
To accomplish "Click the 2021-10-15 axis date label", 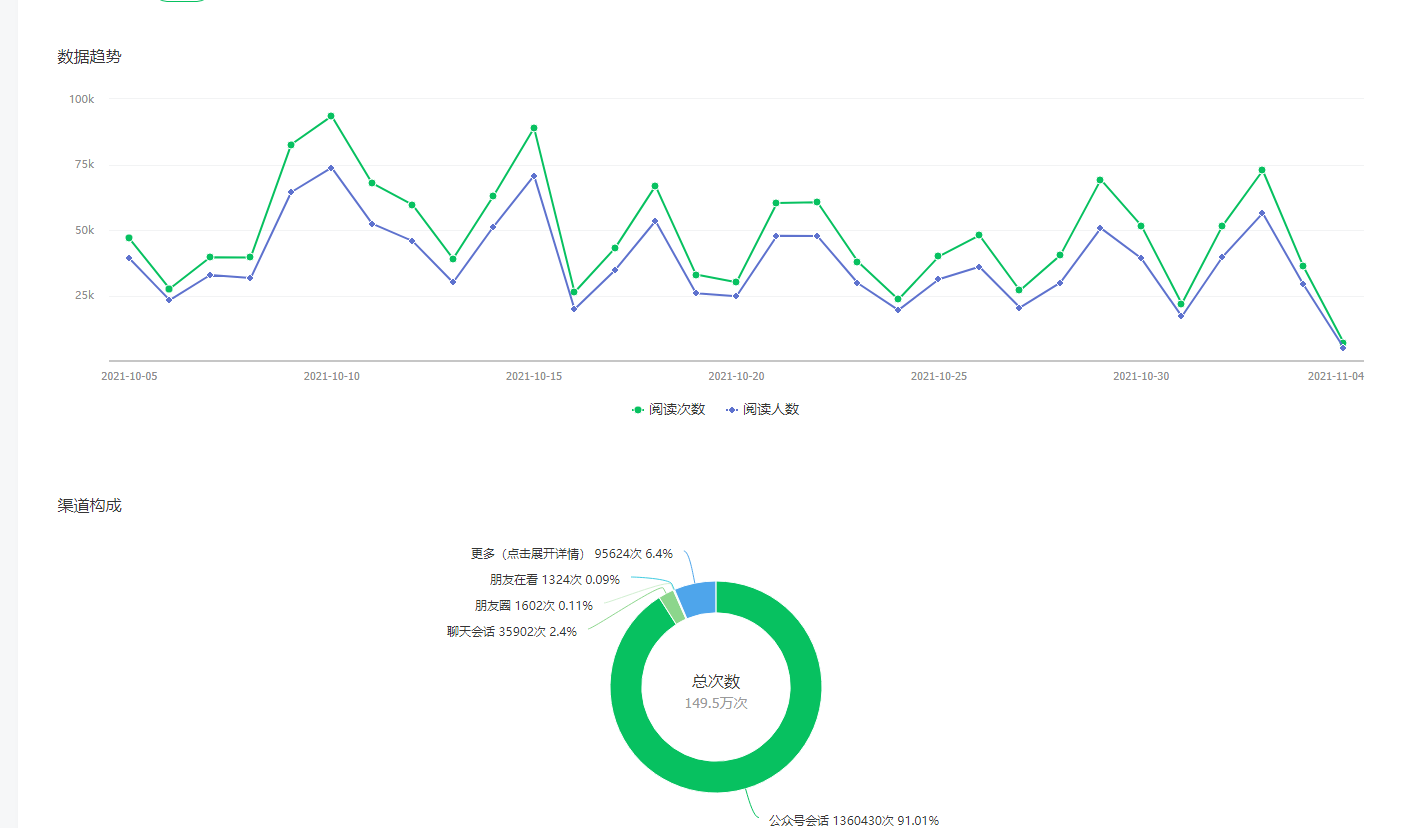I will [x=534, y=376].
